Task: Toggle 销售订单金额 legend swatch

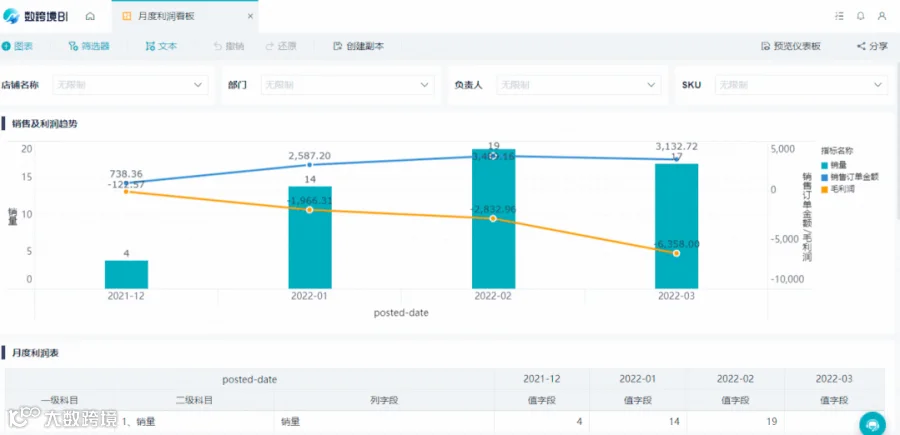Action: tap(825, 177)
